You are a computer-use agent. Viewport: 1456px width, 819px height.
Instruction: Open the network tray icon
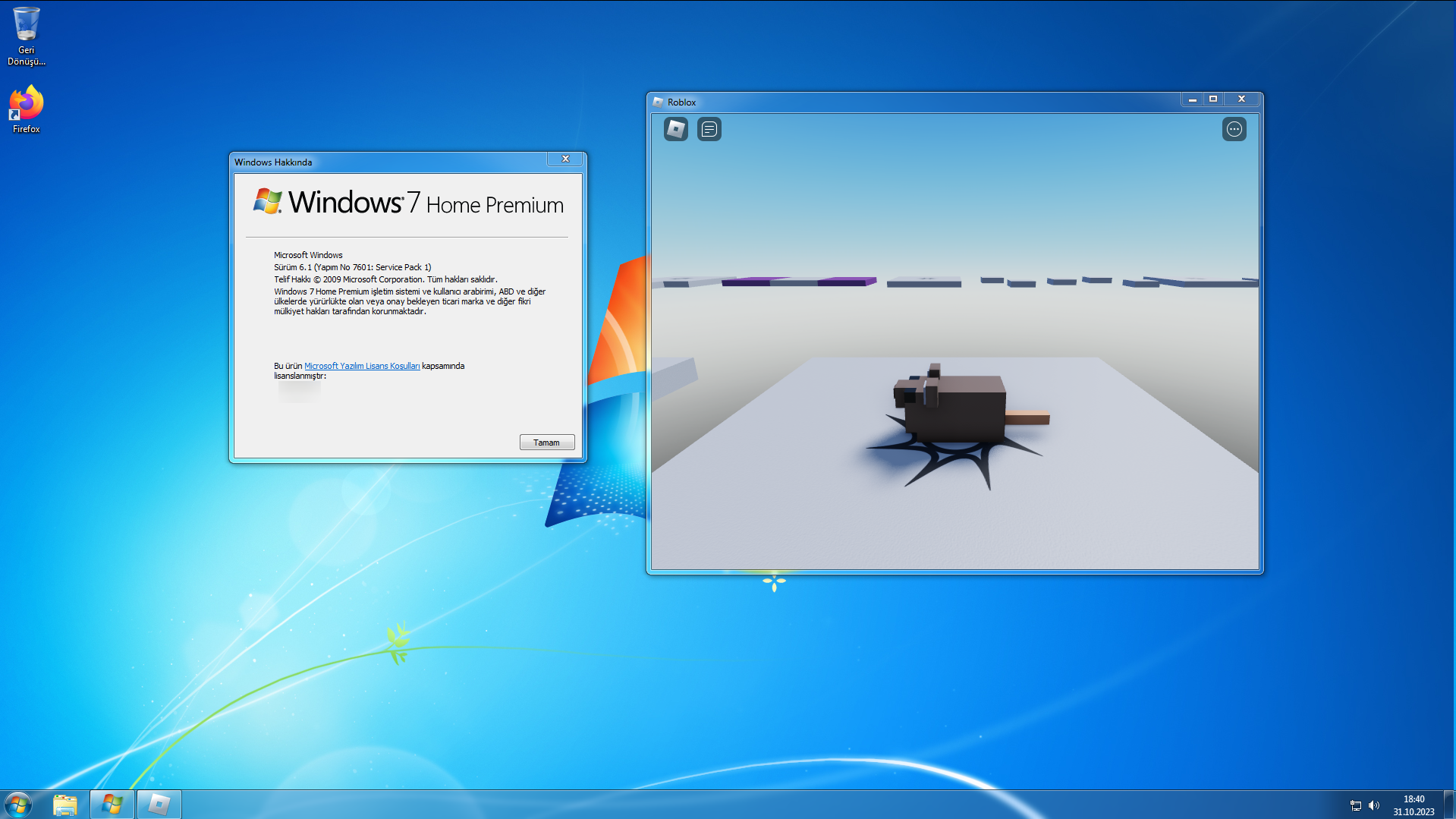pos(1356,805)
